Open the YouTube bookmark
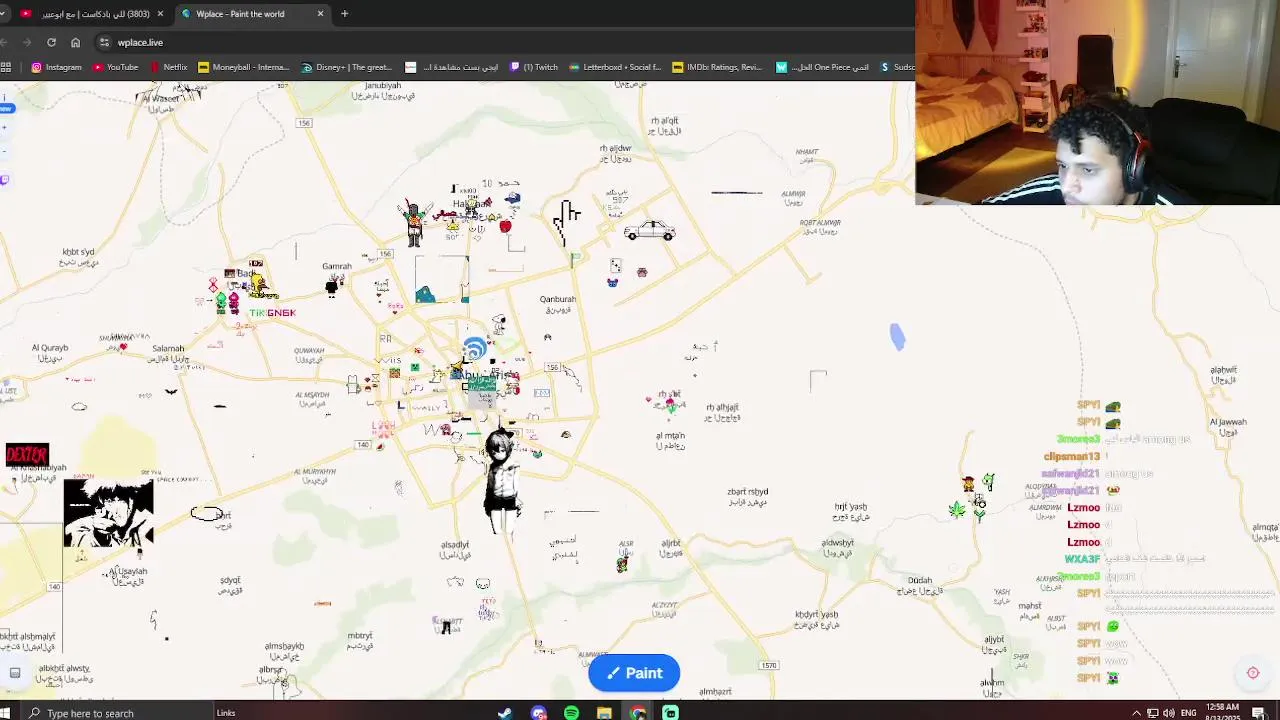 click(115, 67)
